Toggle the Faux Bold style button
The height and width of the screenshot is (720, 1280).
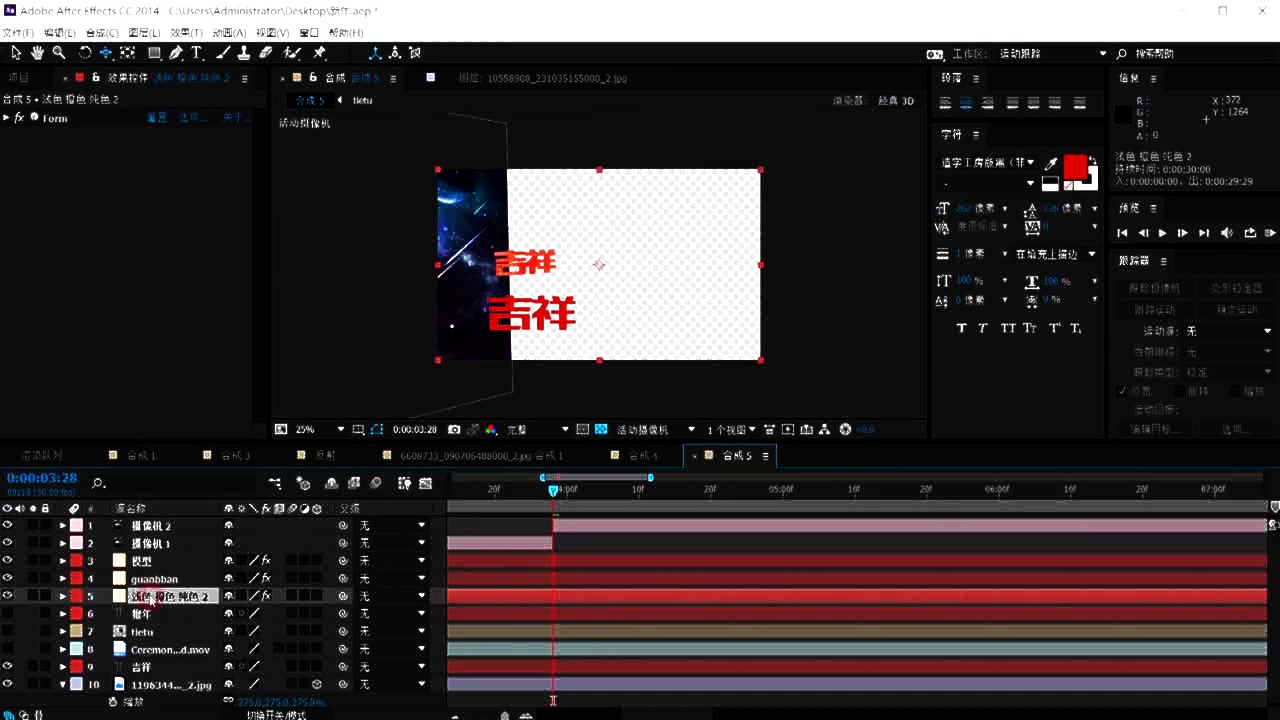pos(961,328)
